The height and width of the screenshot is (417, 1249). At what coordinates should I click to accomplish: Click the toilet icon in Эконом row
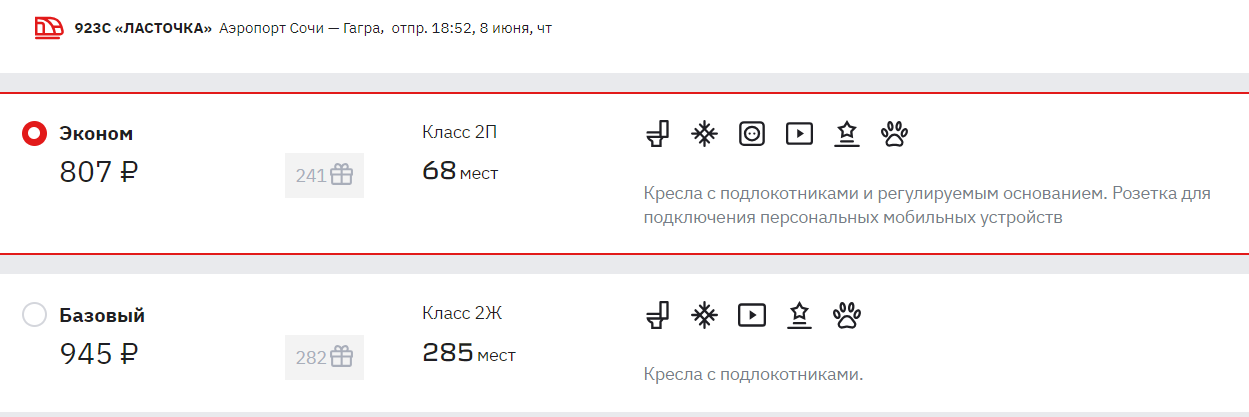(x=657, y=133)
